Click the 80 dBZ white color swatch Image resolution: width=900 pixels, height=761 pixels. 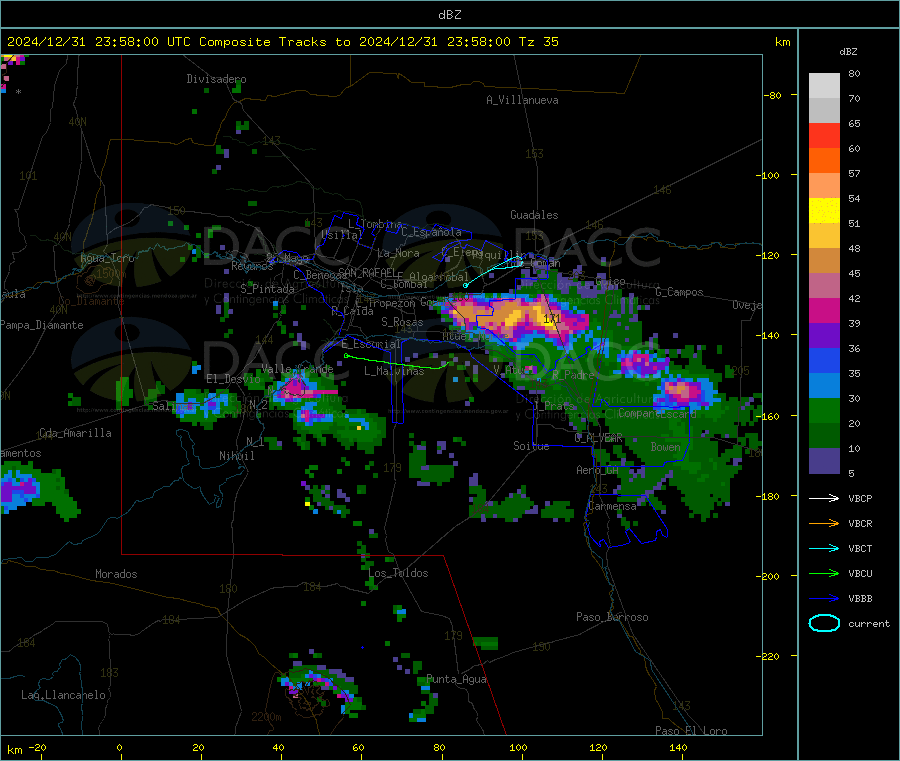[x=824, y=85]
